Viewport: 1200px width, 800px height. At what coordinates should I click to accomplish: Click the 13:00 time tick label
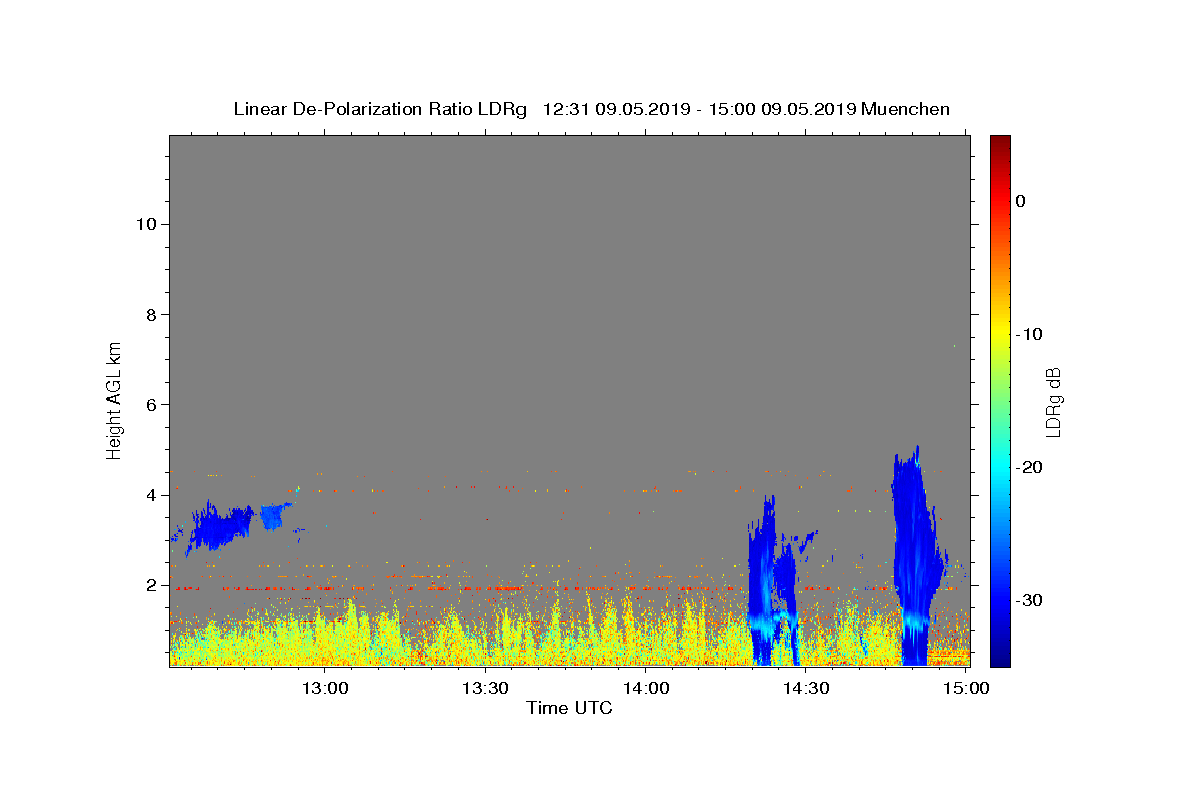point(325,688)
